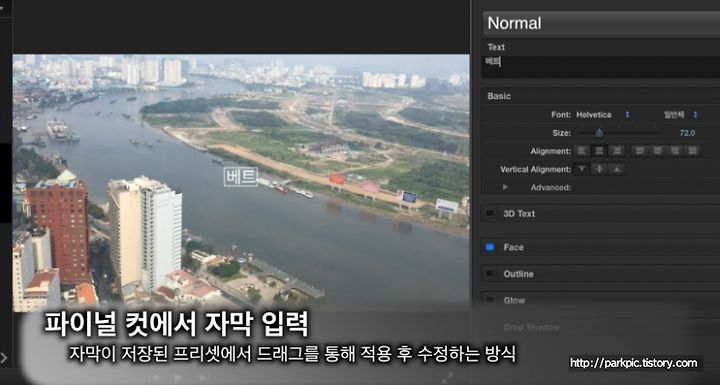
Task: Click the Vertical Alignment: label
Action: 535,170
